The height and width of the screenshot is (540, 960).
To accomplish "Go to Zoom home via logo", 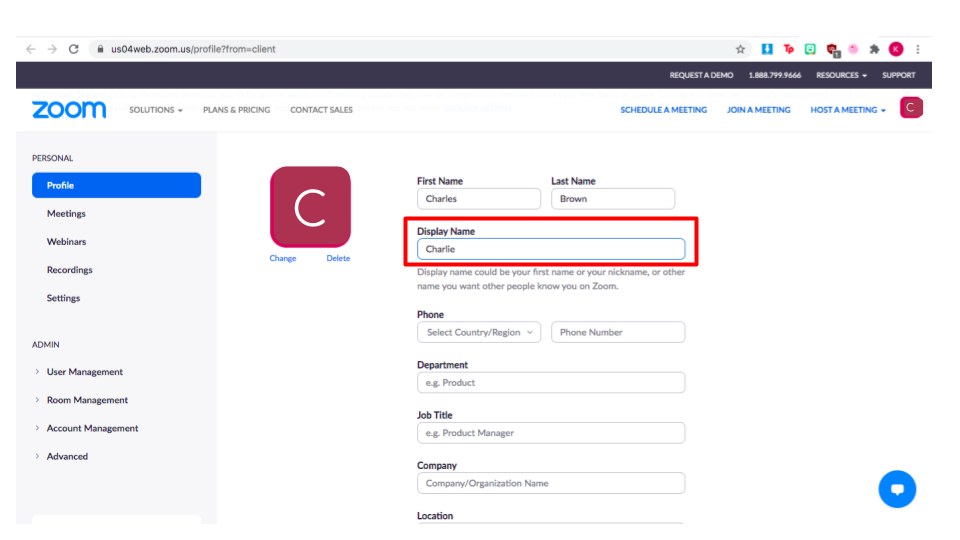I will pyautogui.click(x=69, y=110).
